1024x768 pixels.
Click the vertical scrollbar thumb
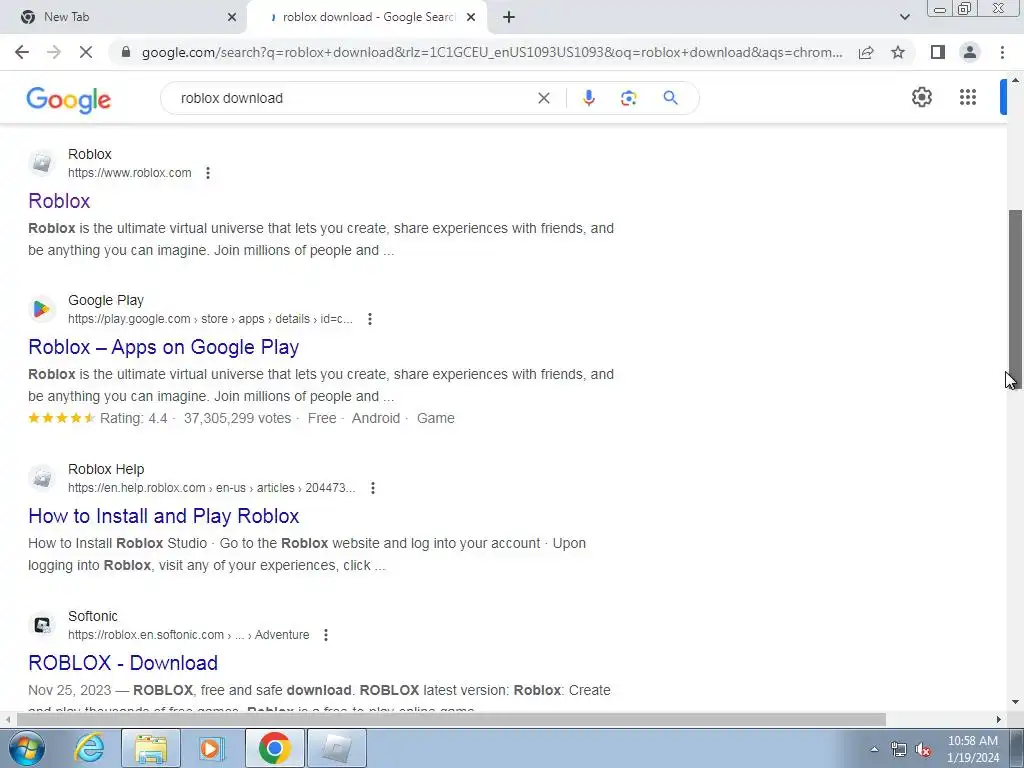point(1016,299)
